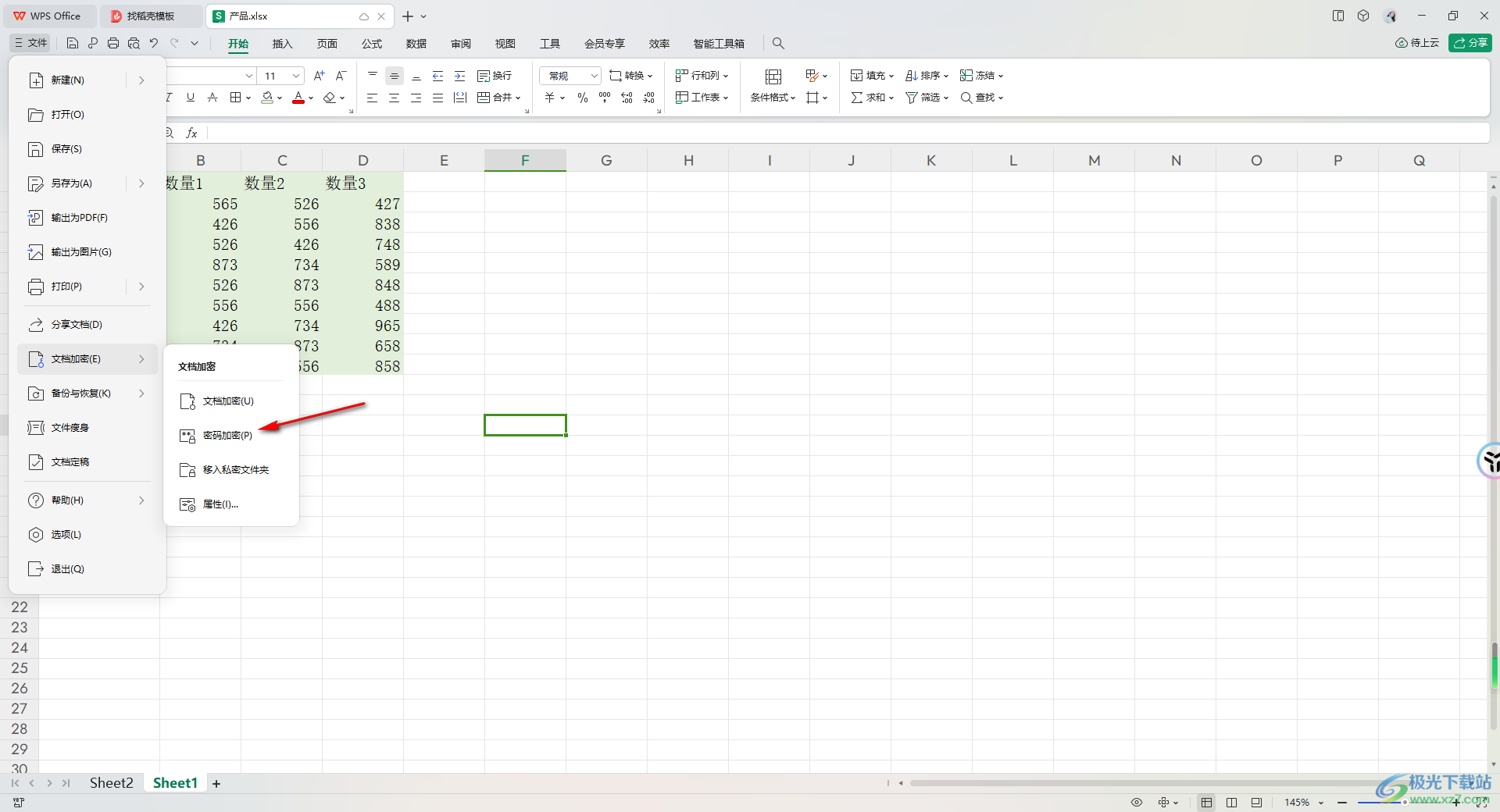Click the font color red A swatch
The width and height of the screenshot is (1500, 812).
click(x=298, y=98)
